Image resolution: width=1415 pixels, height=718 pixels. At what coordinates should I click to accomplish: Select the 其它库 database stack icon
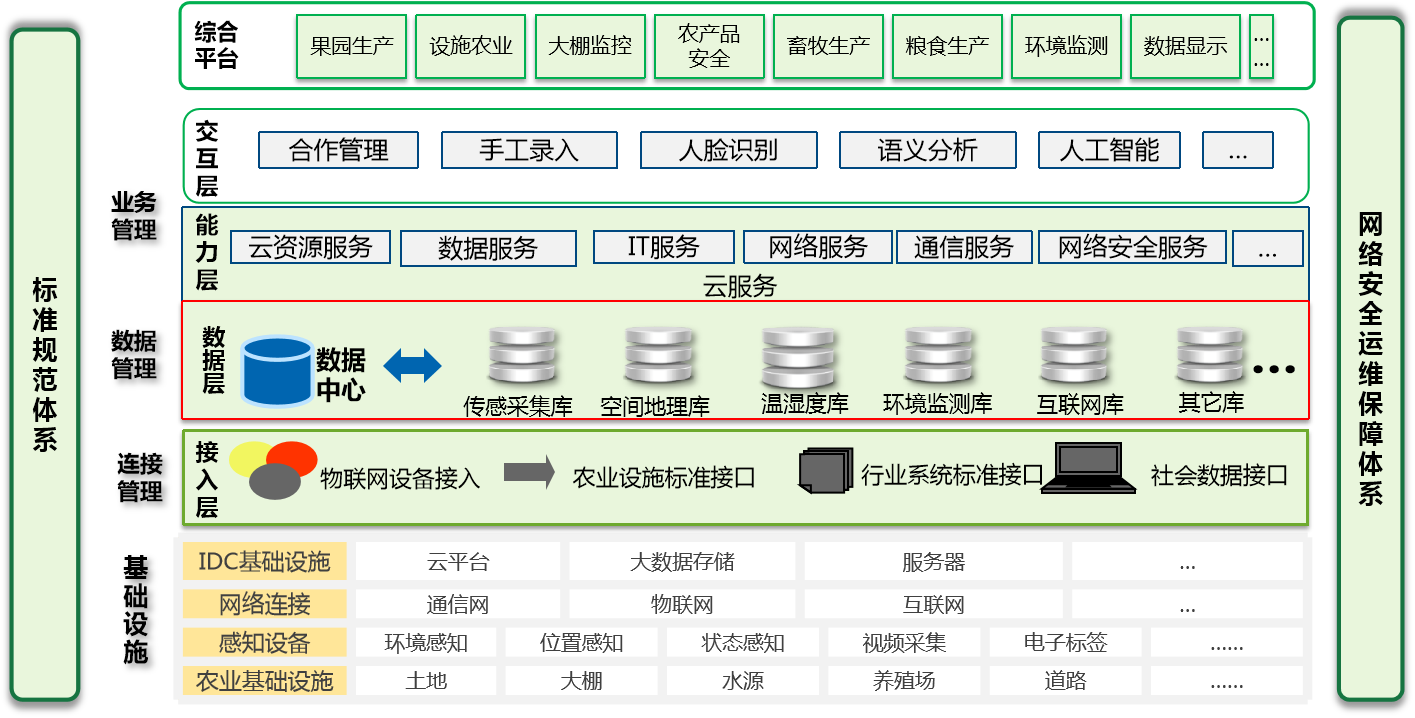click(1209, 357)
